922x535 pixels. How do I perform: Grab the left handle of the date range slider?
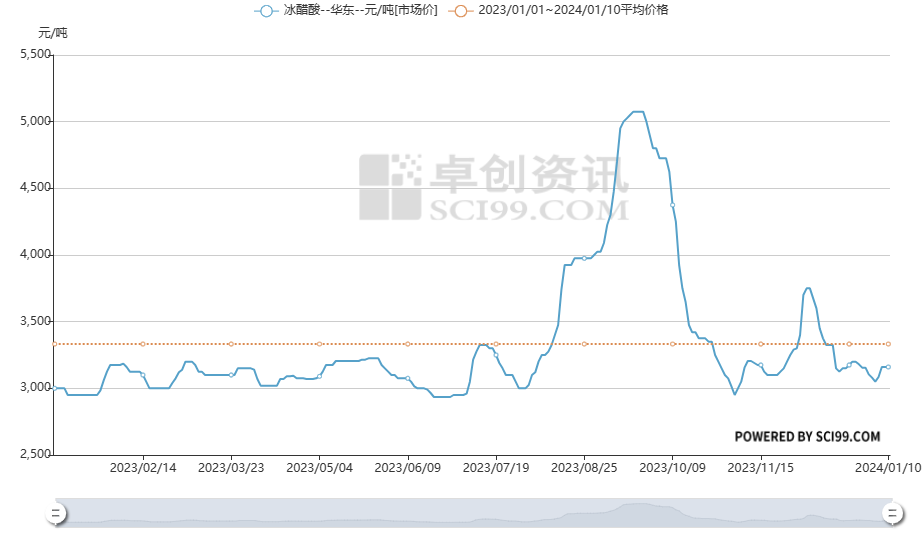click(56, 513)
